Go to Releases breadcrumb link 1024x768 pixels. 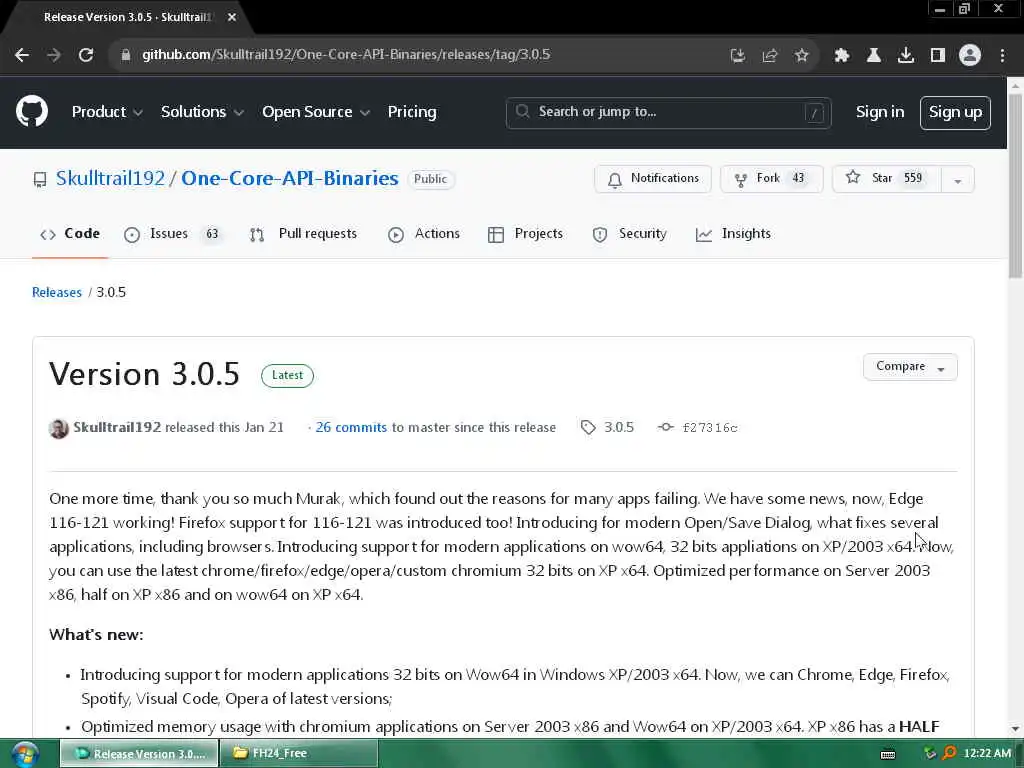57,293
